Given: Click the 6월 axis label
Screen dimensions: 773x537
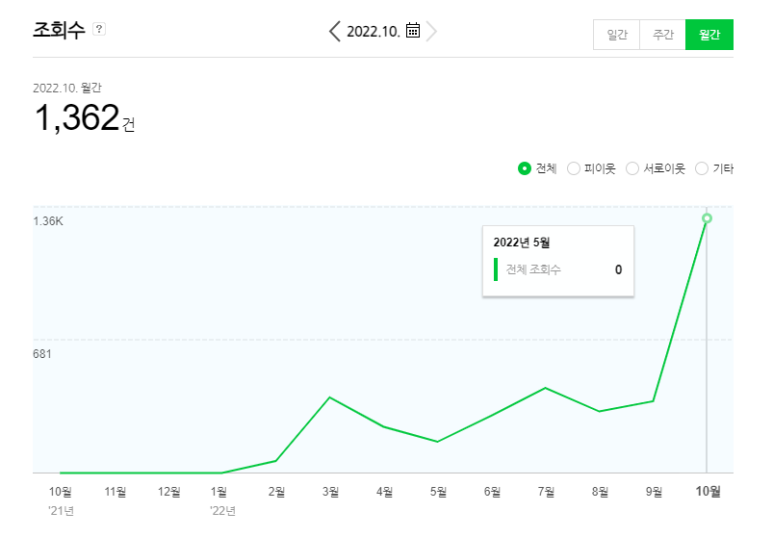Looking at the screenshot, I should 492,492.
